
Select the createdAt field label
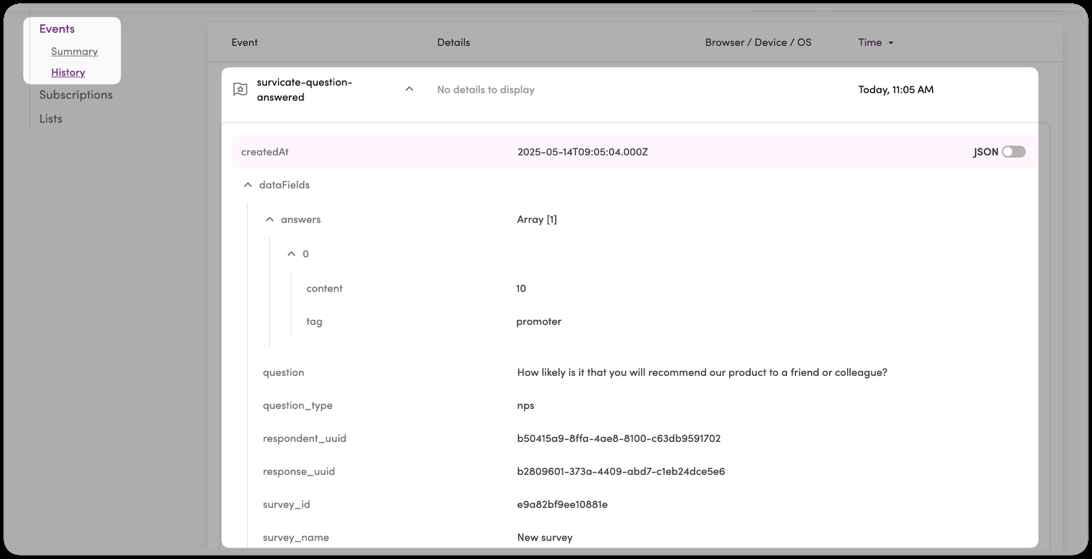(265, 152)
